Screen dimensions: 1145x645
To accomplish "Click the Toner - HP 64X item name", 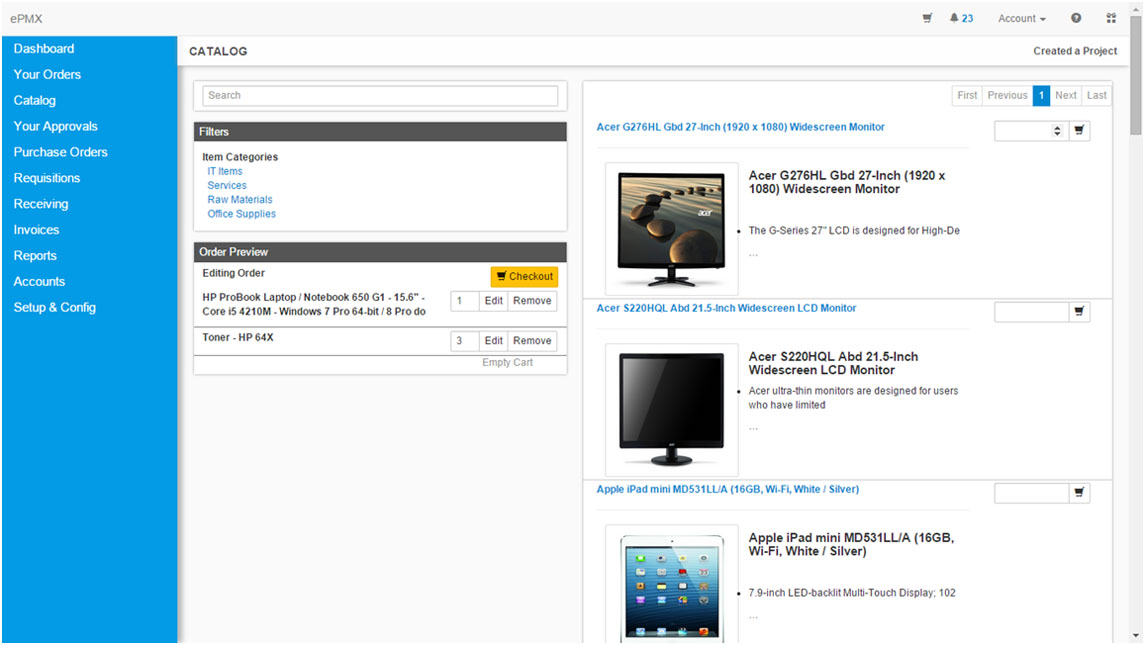I will [238, 337].
